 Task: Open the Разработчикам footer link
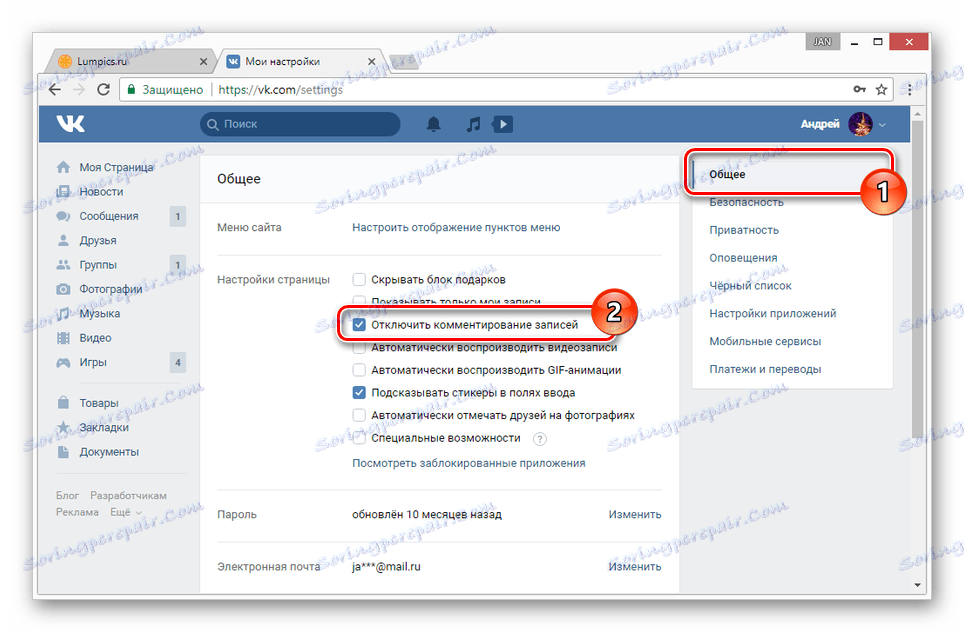(x=128, y=496)
